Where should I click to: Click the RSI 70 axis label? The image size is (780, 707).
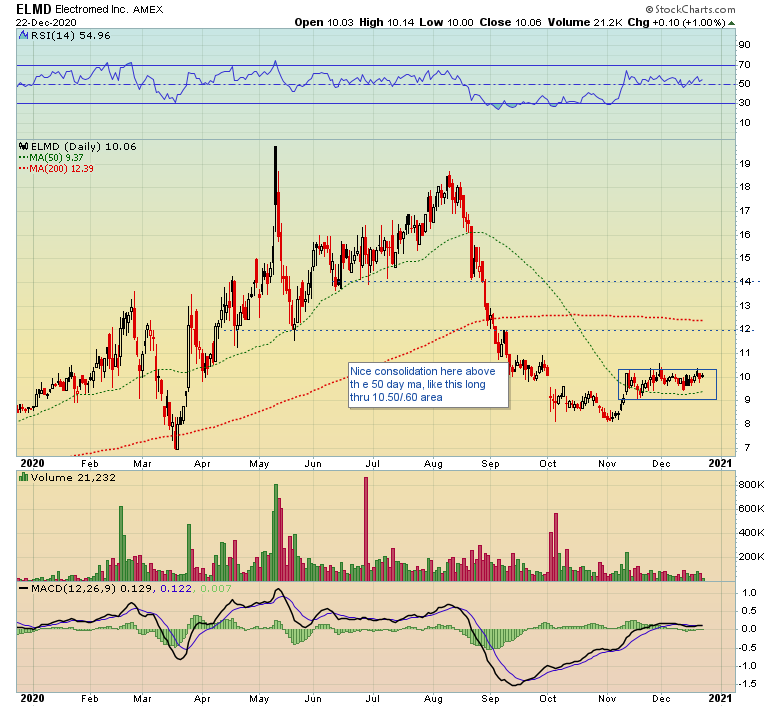(745, 65)
